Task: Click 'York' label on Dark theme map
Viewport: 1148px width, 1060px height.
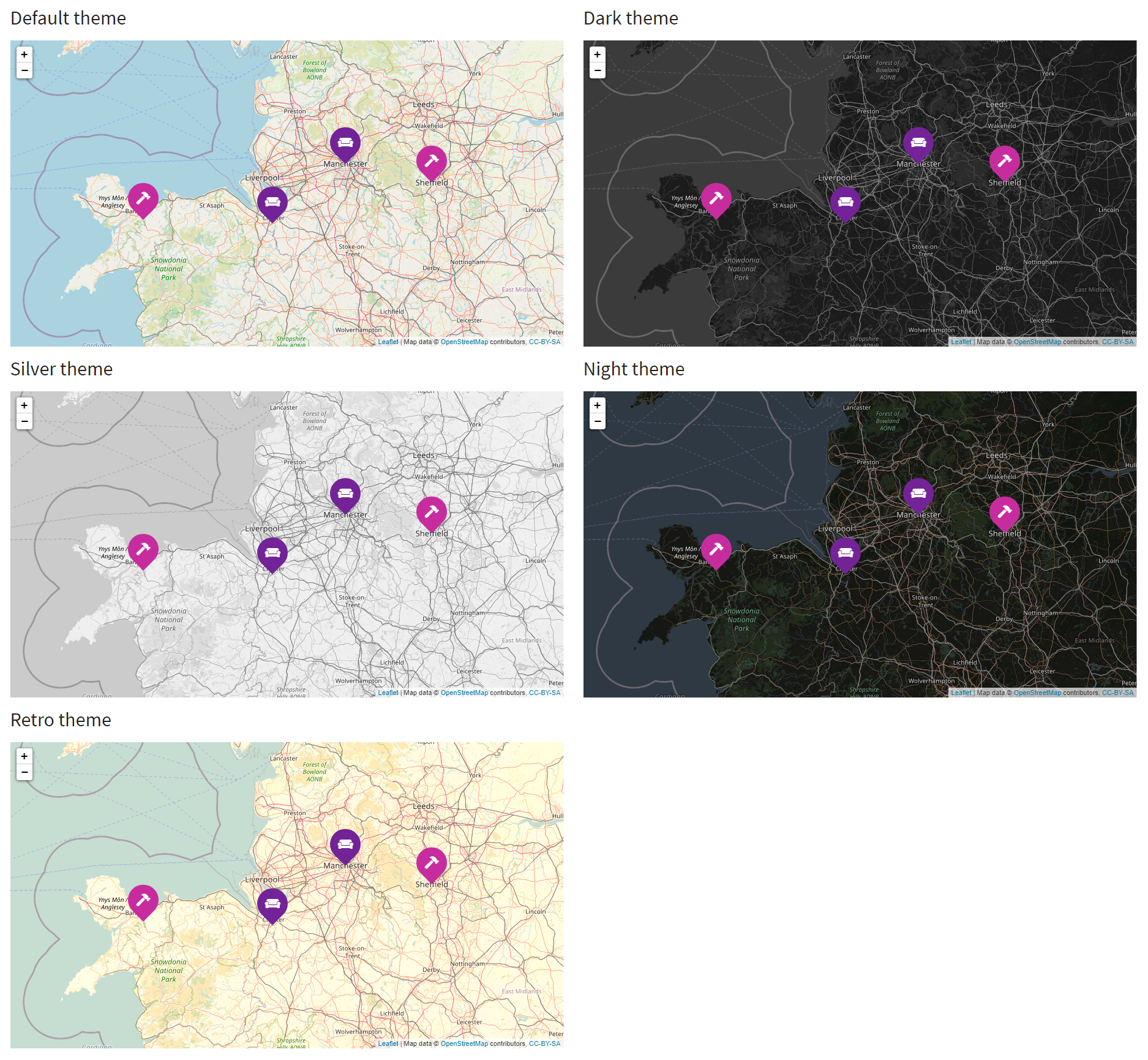Action: pyautogui.click(x=1048, y=73)
